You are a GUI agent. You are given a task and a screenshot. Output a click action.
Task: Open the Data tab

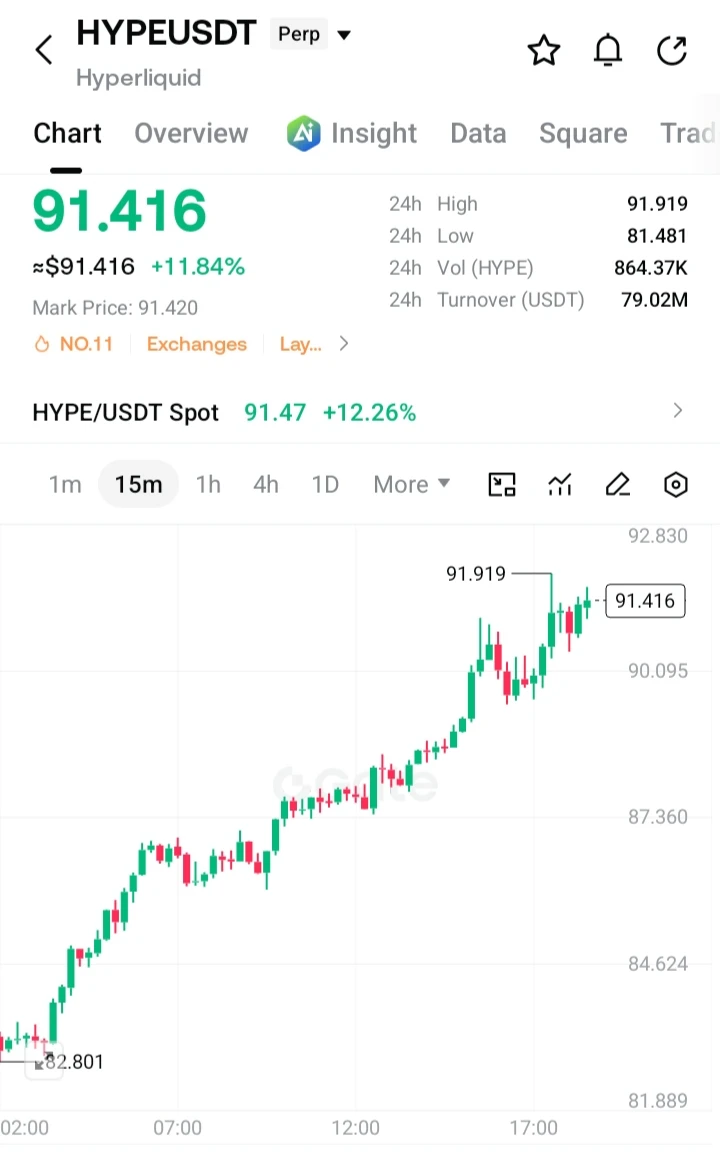tap(478, 133)
